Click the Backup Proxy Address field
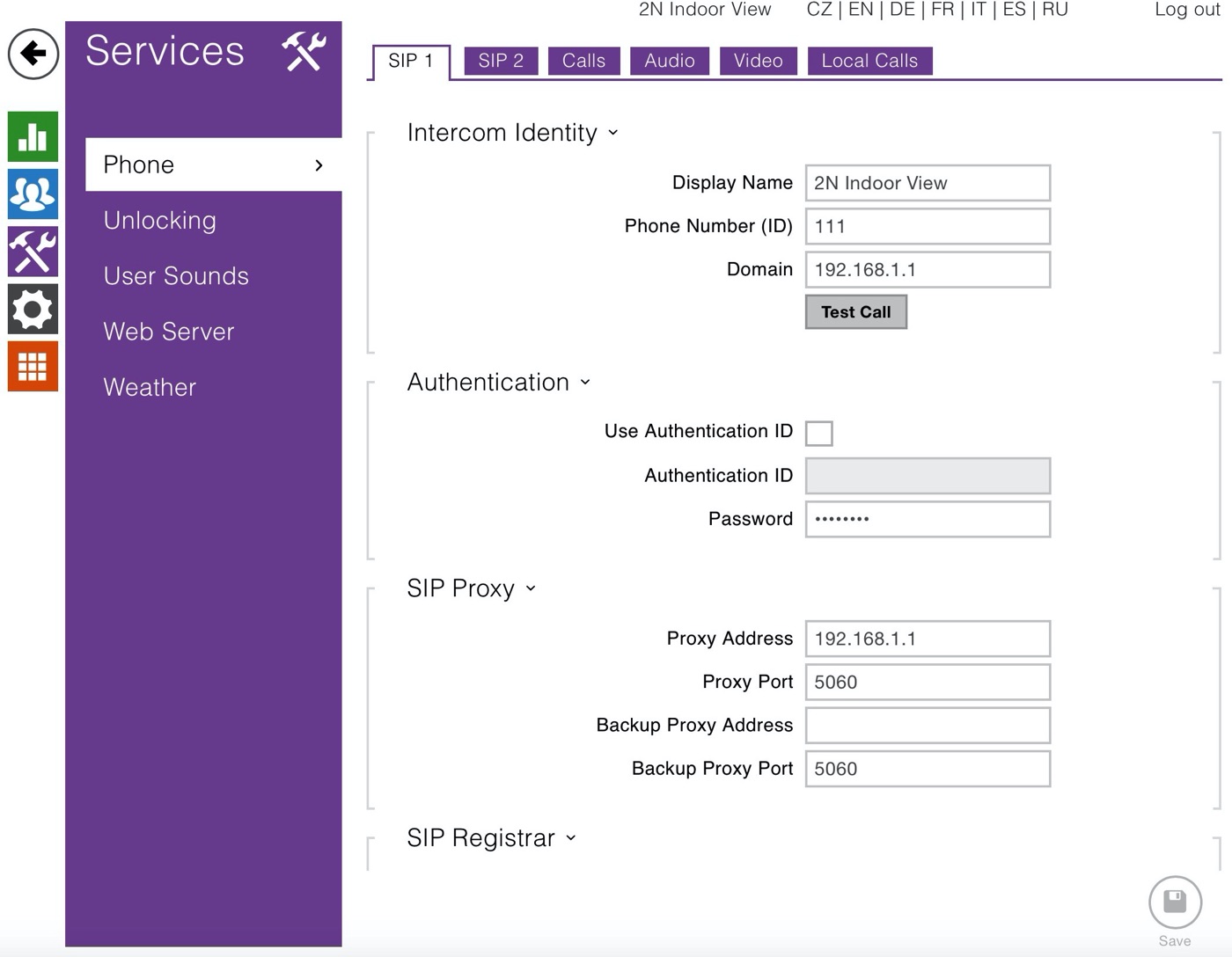1232x957 pixels. coord(928,726)
